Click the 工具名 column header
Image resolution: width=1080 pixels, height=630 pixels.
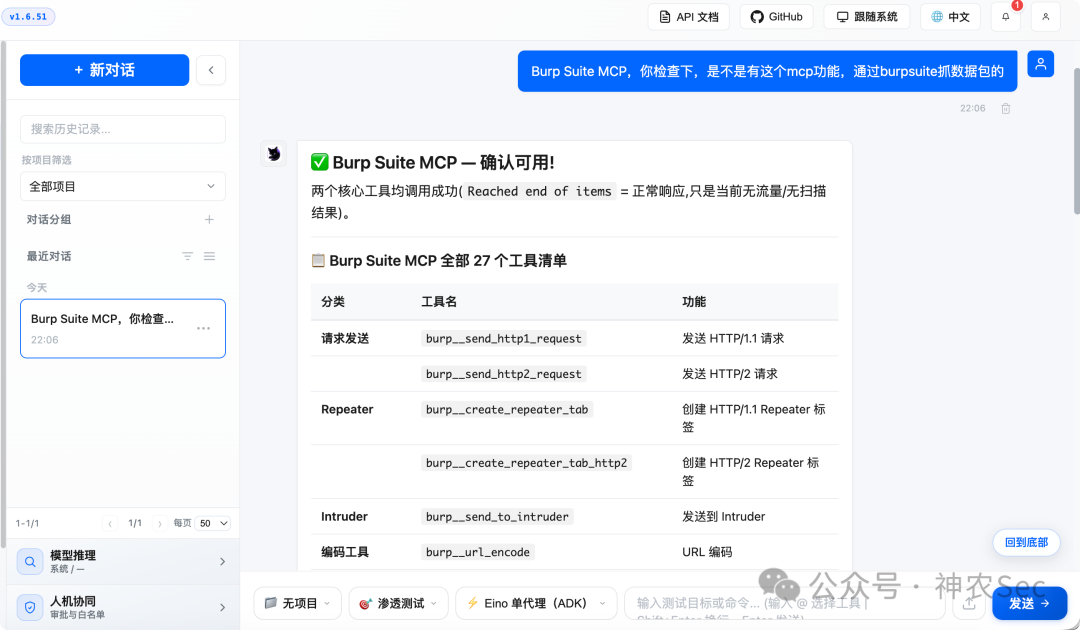439,302
